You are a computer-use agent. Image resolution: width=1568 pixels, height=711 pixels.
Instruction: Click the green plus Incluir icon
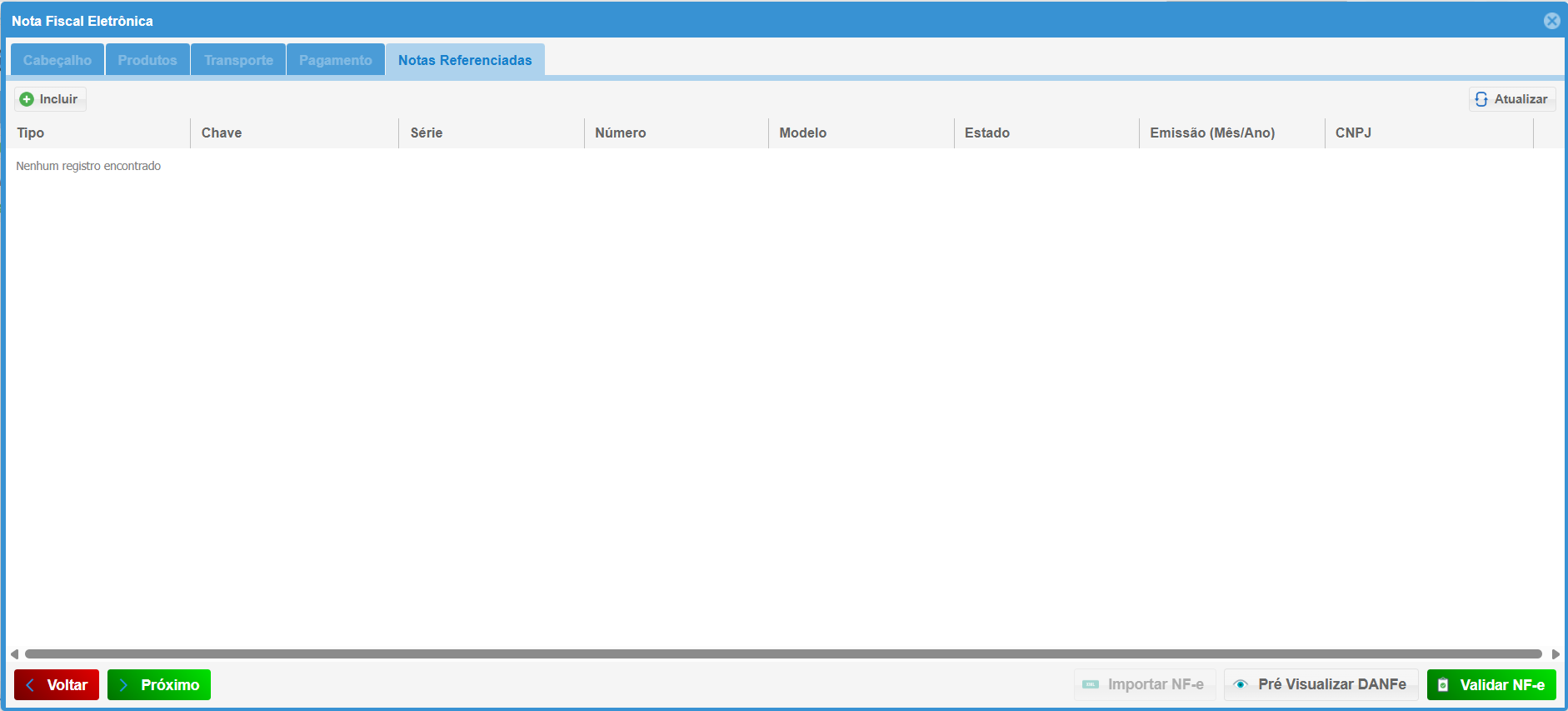27,99
